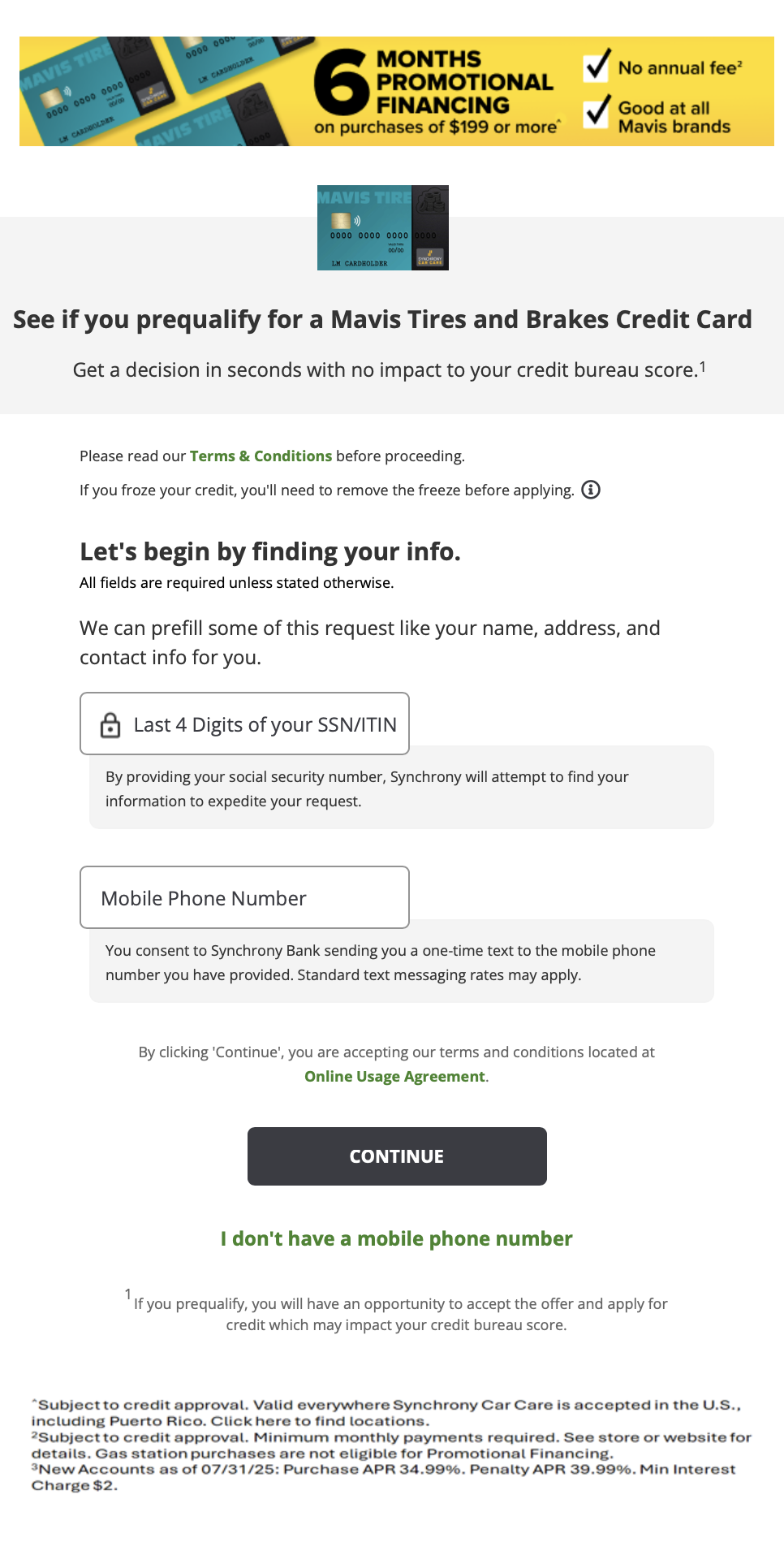784x1551 pixels.
Task: Click the Mavis Tires credit card image
Action: [383, 227]
